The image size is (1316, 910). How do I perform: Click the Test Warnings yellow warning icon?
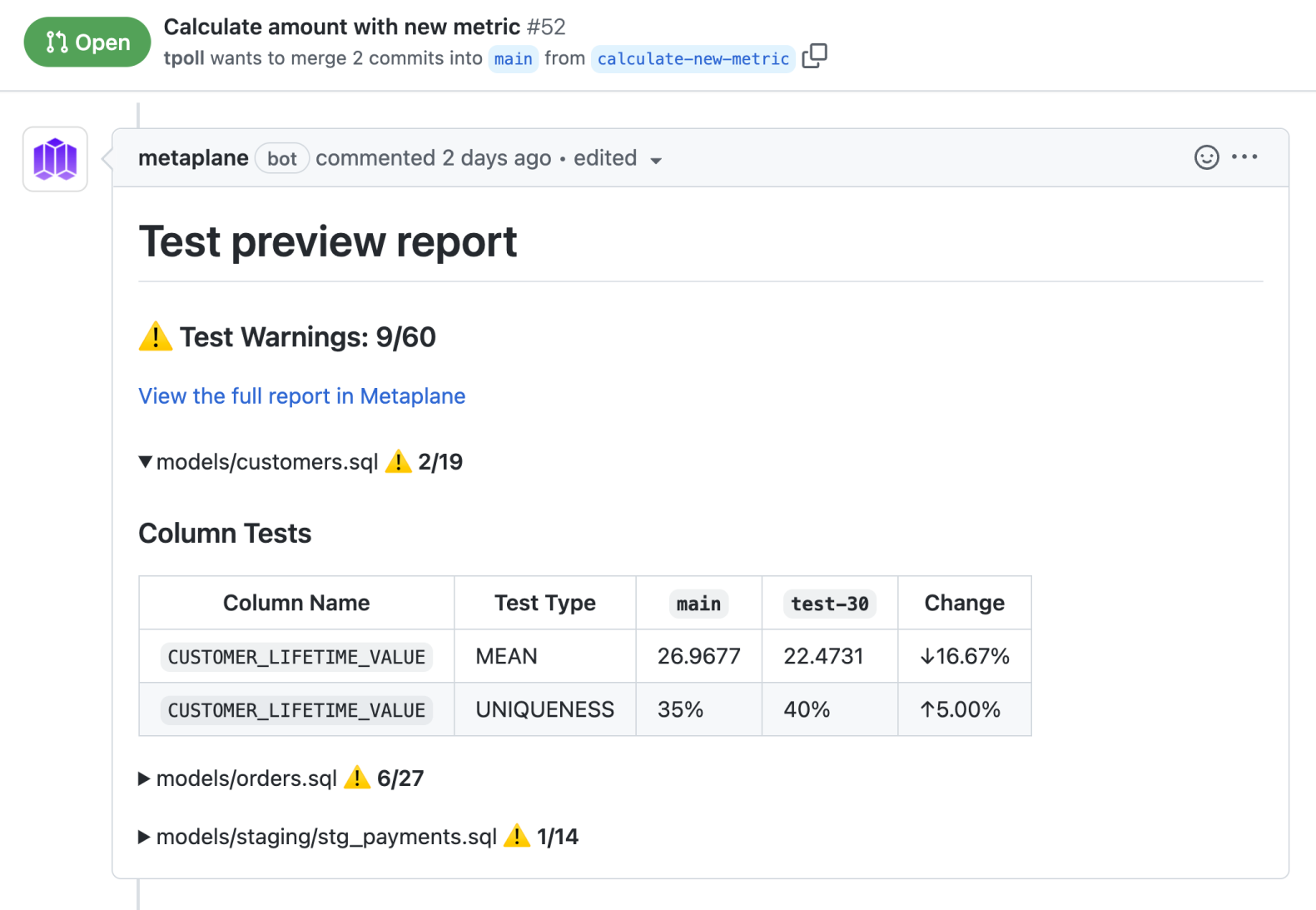(156, 336)
